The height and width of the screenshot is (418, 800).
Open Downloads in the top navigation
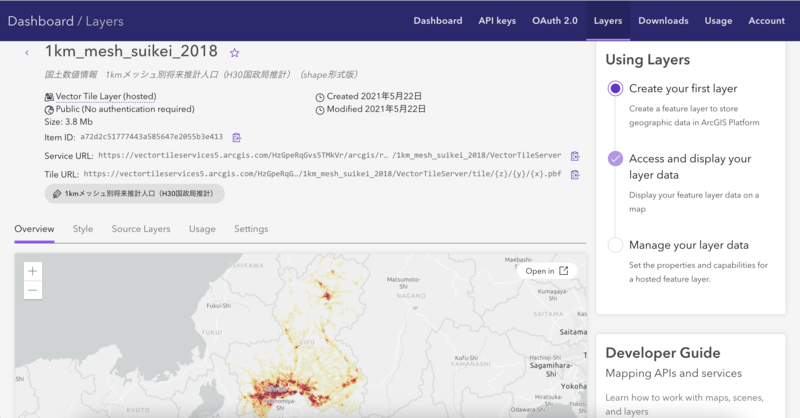(x=663, y=21)
